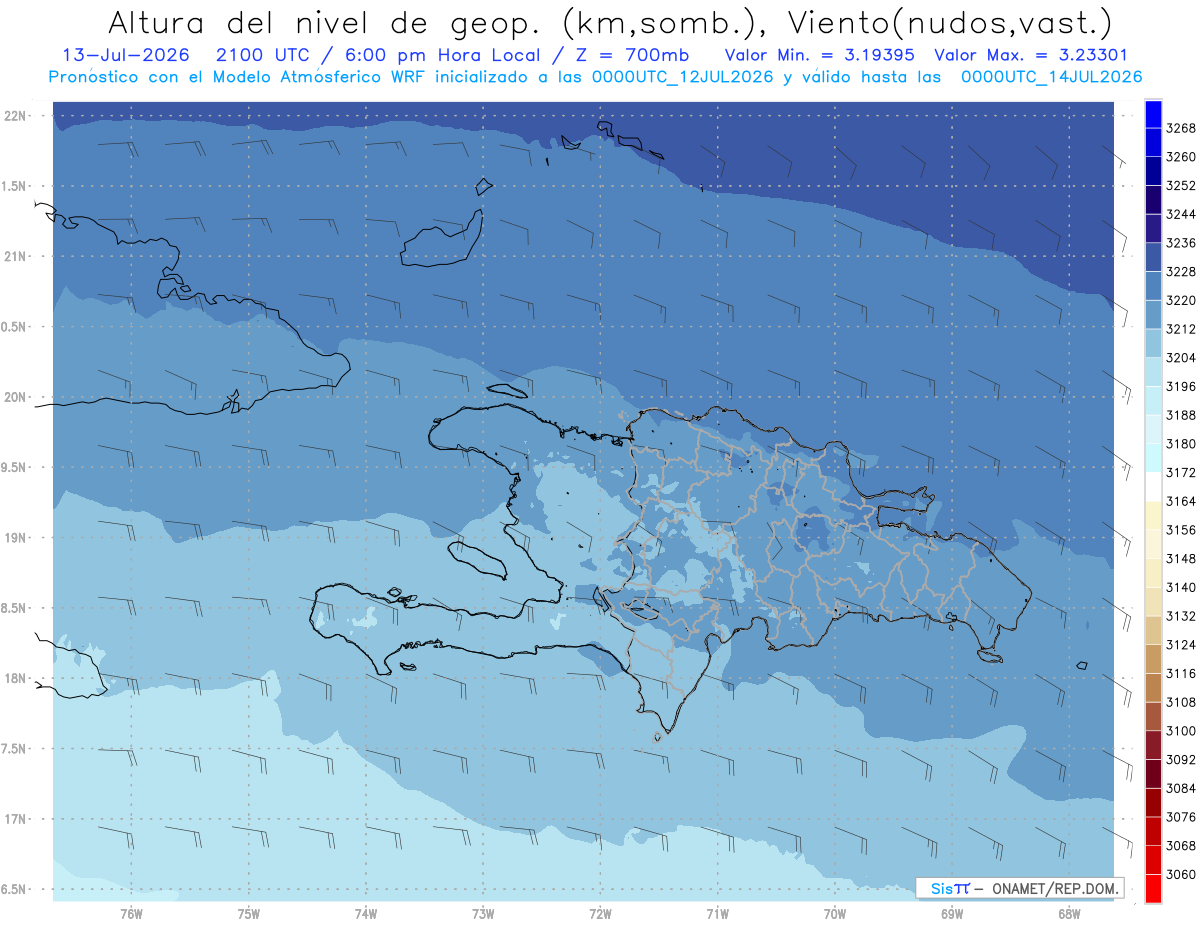Click the '3164' colorbar value
1200x927 pixels.
(1181, 501)
